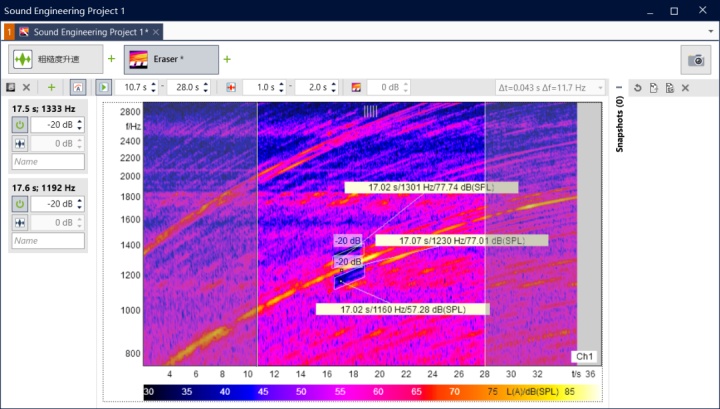Click the f/Hz axis label
This screenshot has width=720, height=409.
[133, 126]
